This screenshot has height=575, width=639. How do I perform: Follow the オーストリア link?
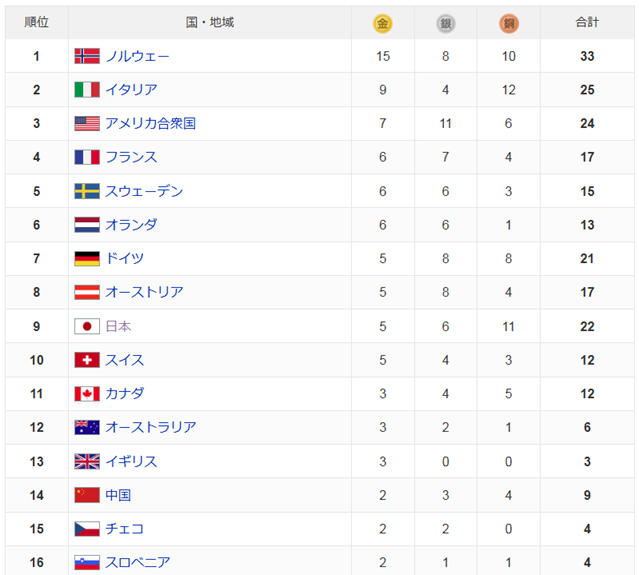tap(144, 292)
